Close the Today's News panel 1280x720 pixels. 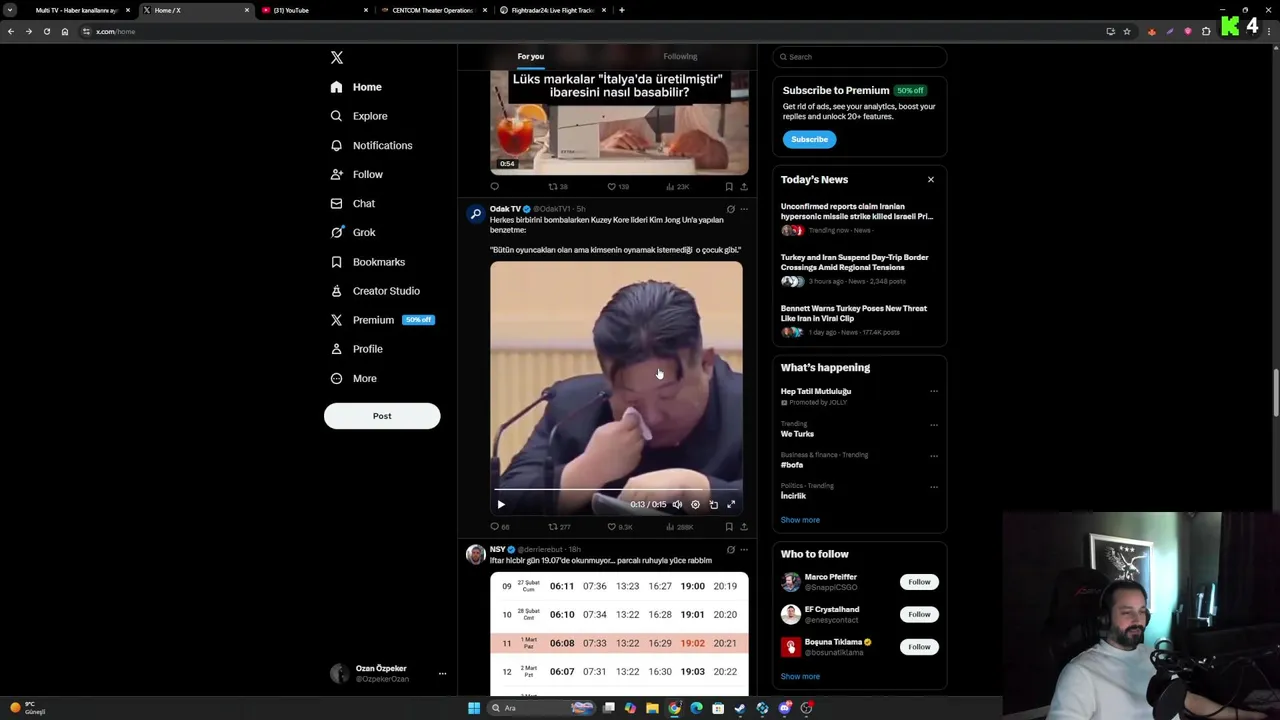930,180
